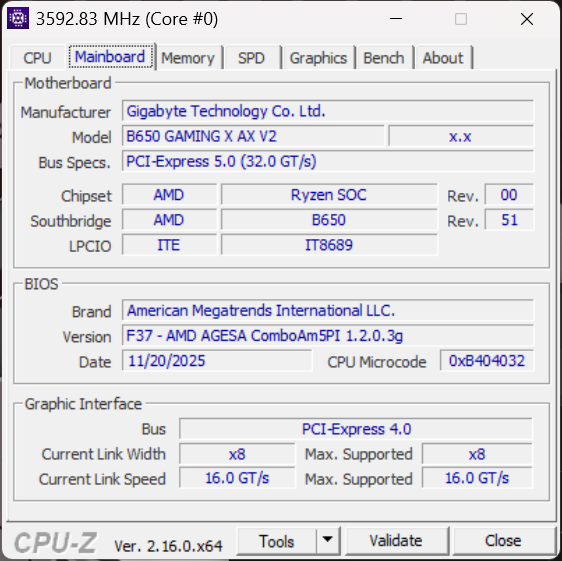Click the Southbridge B650 field

[329, 220]
